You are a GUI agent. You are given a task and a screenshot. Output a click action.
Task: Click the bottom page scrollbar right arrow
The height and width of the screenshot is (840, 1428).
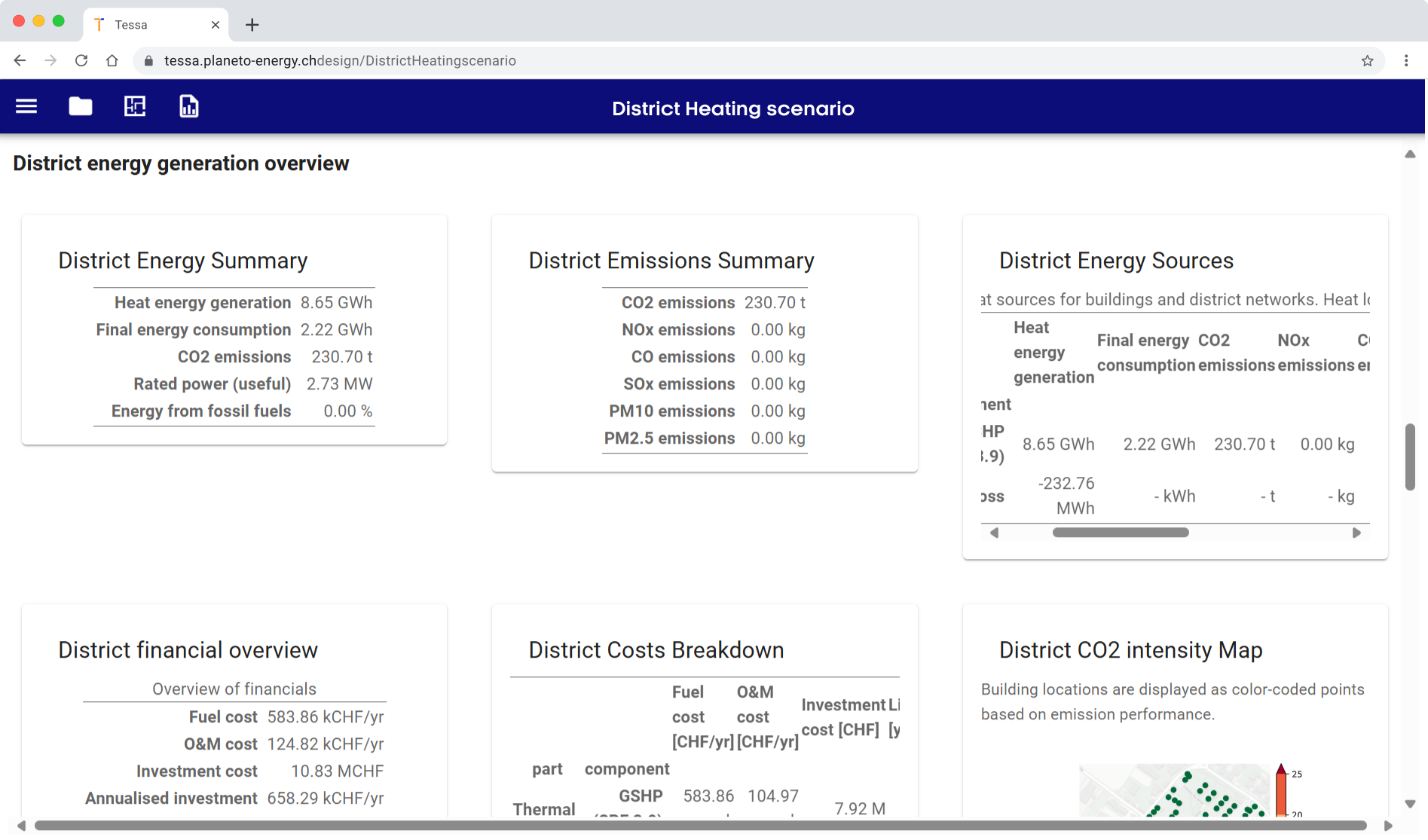click(x=1388, y=826)
